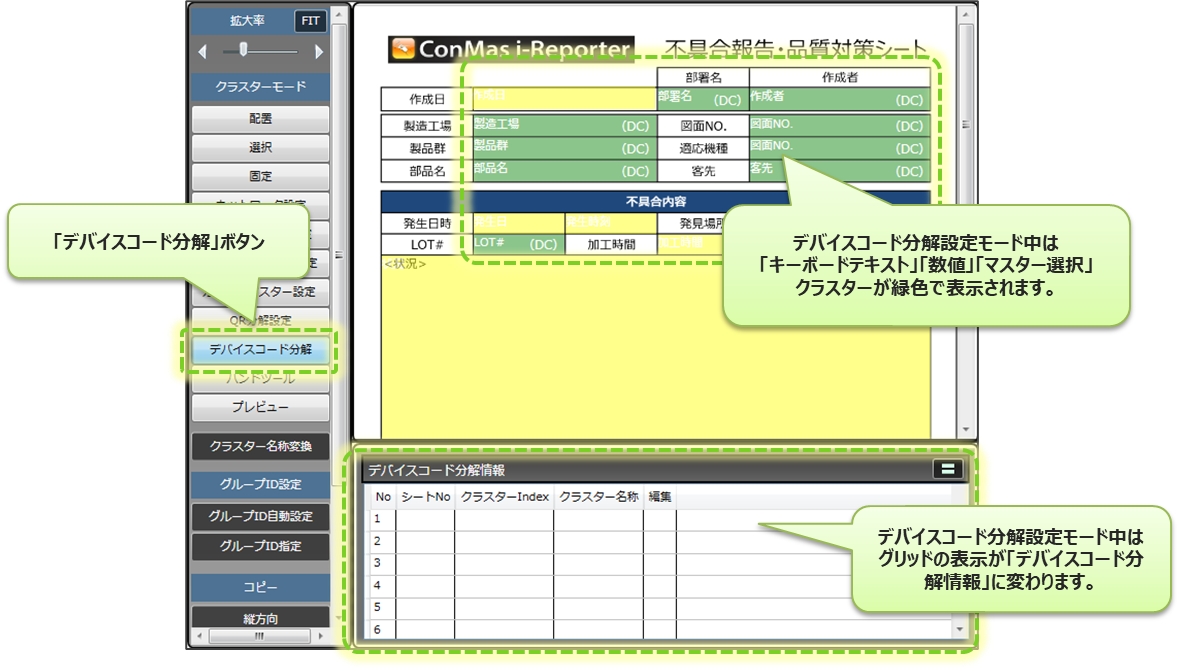The width and height of the screenshot is (1179, 671).
Task: Select the コピー section header
Action: 260,587
